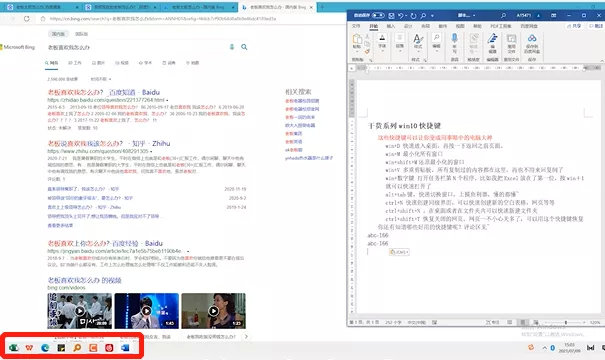The image size is (605, 360).
Task: Open WPS from the taskbar
Action: click(x=29, y=348)
